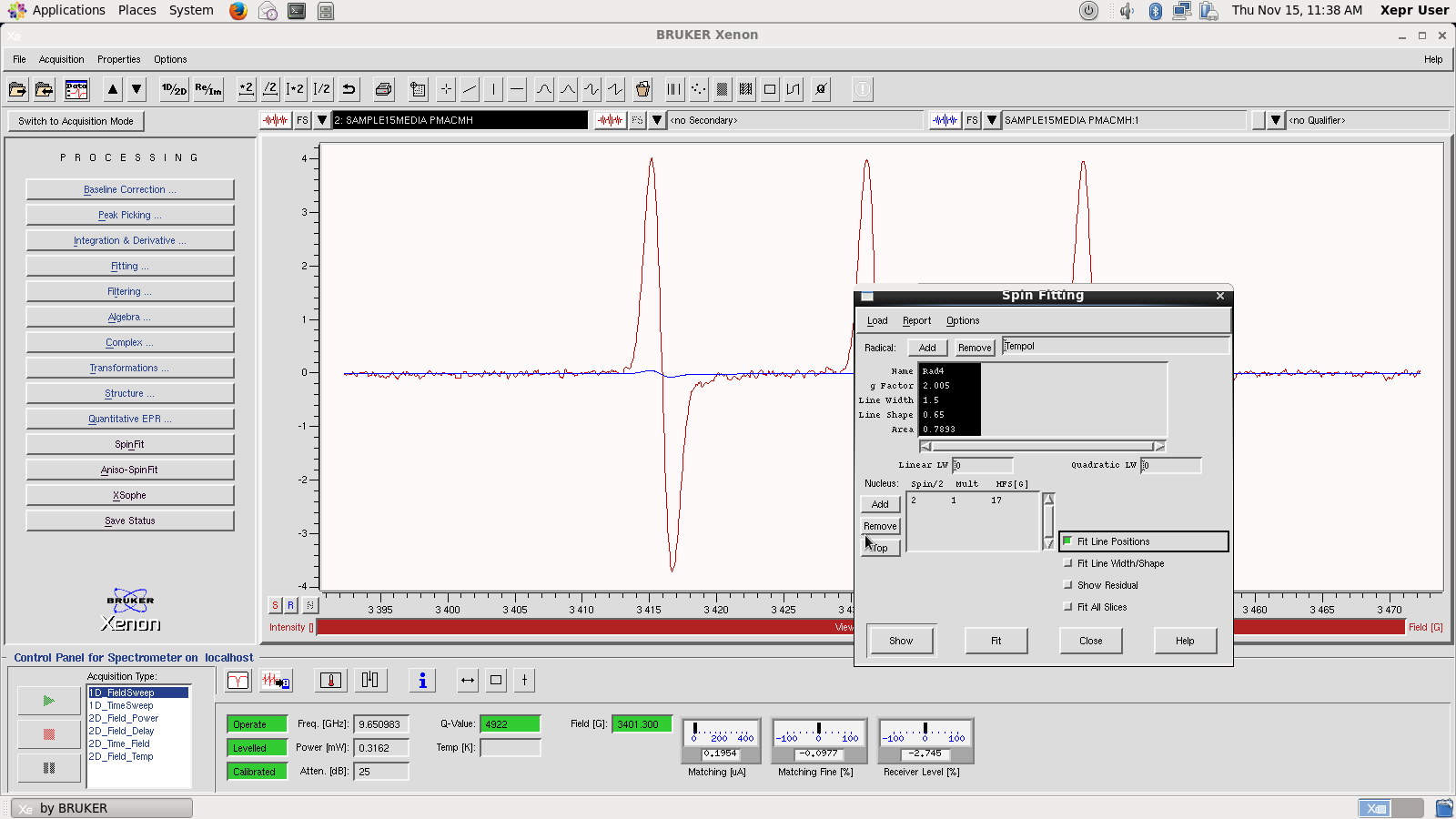
Task: Enable Fit Line Width/Shape checkbox
Action: tap(1068, 563)
